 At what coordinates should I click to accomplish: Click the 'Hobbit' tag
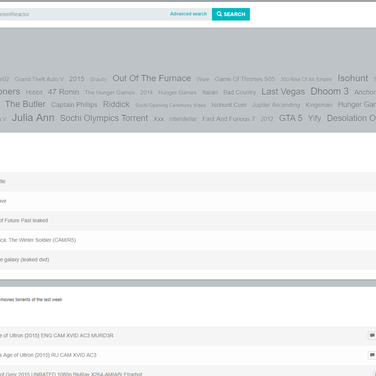[34, 92]
